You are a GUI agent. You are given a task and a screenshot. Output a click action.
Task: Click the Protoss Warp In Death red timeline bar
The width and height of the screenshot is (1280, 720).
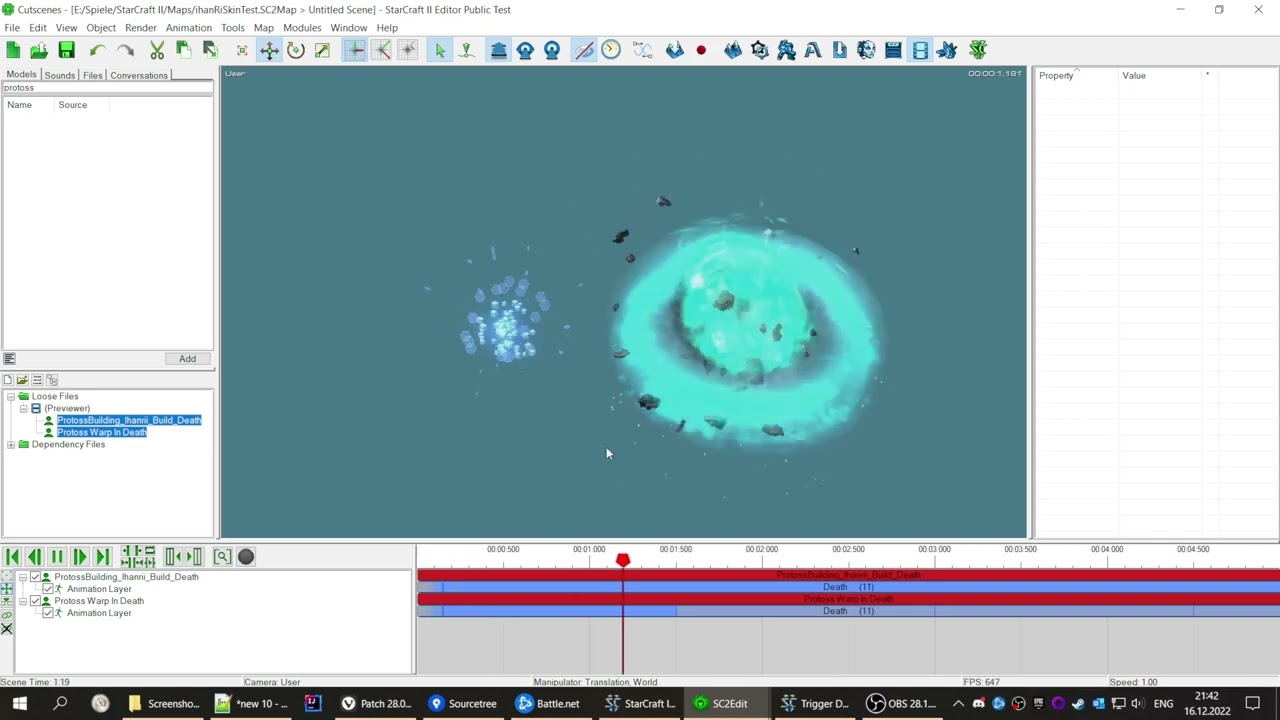point(848,599)
